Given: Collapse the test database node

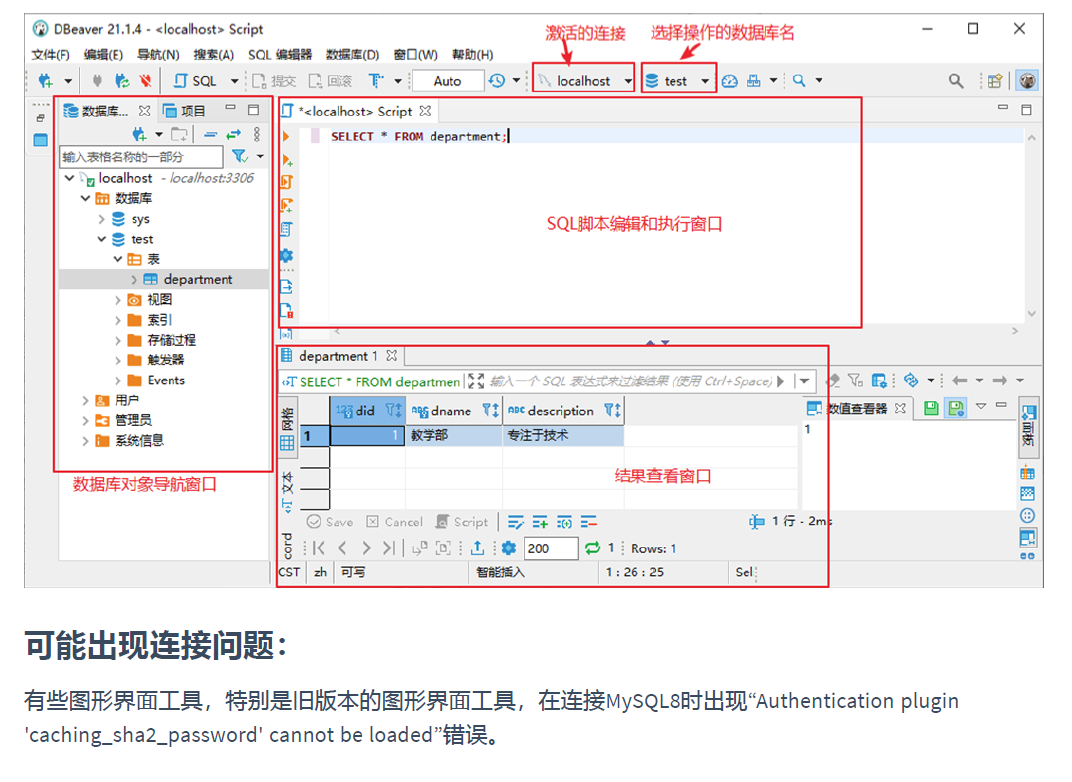Looking at the screenshot, I should click(x=101, y=239).
